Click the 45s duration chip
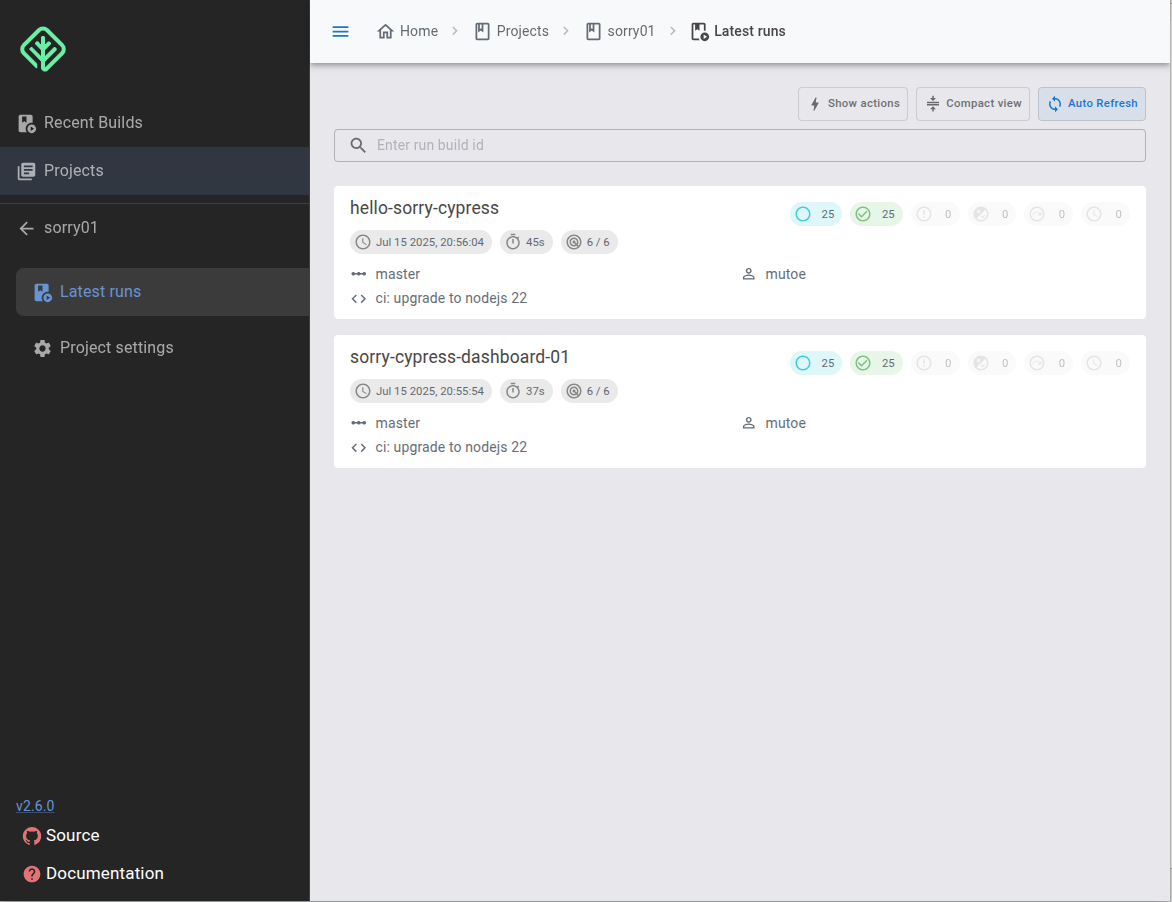The image size is (1172, 902). click(x=526, y=242)
